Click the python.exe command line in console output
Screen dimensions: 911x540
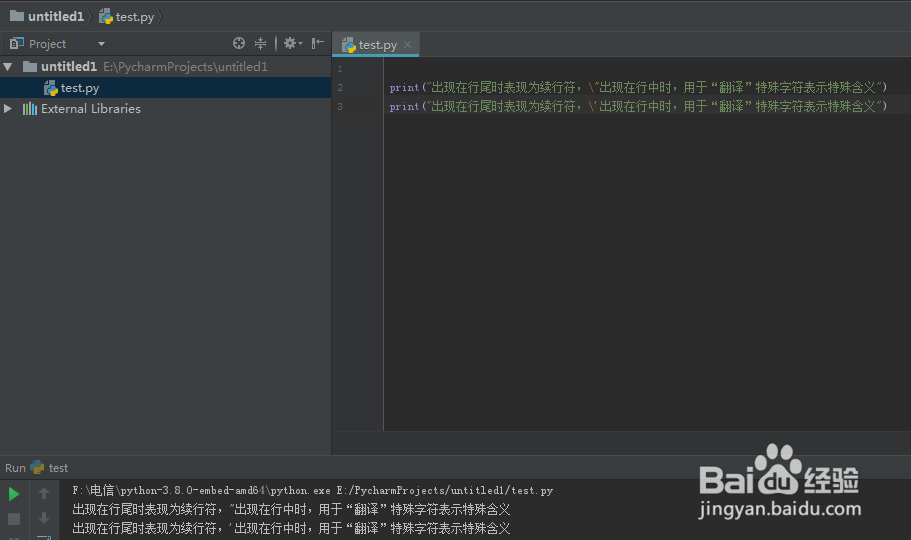coord(313,491)
